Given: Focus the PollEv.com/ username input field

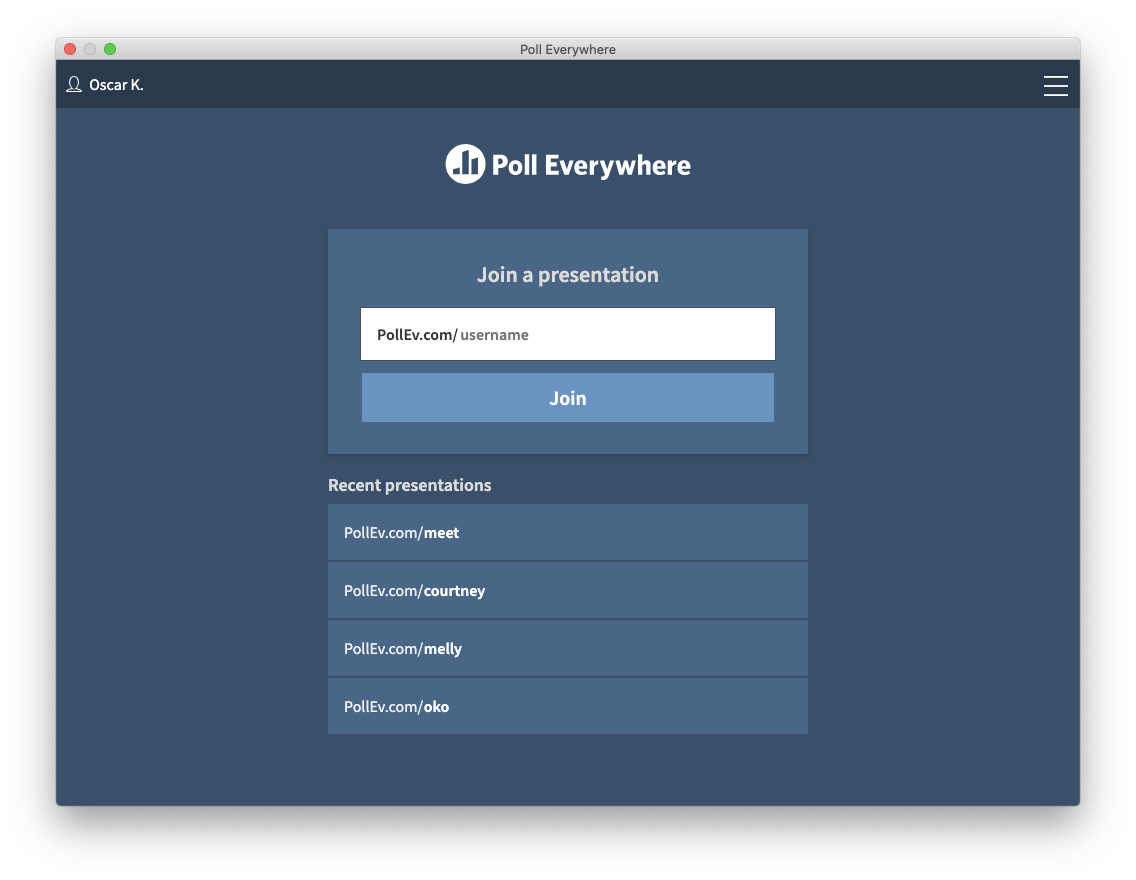Looking at the screenshot, I should (x=567, y=334).
